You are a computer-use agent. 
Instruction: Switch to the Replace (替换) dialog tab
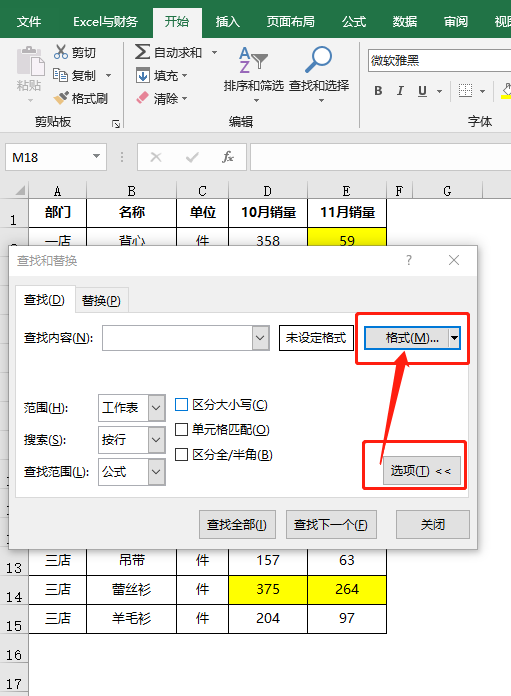[x=101, y=301]
